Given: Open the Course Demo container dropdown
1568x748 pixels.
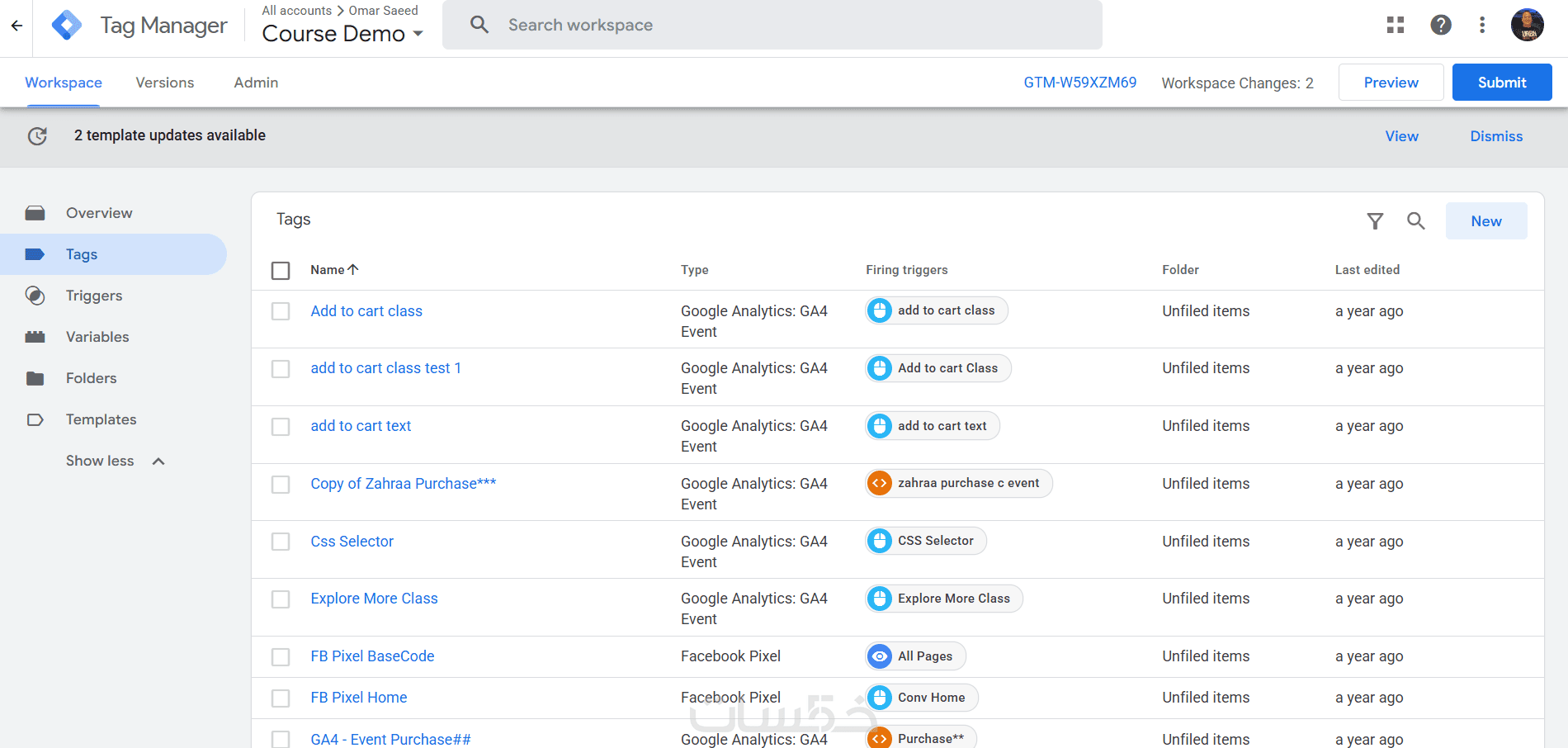Looking at the screenshot, I should point(342,34).
